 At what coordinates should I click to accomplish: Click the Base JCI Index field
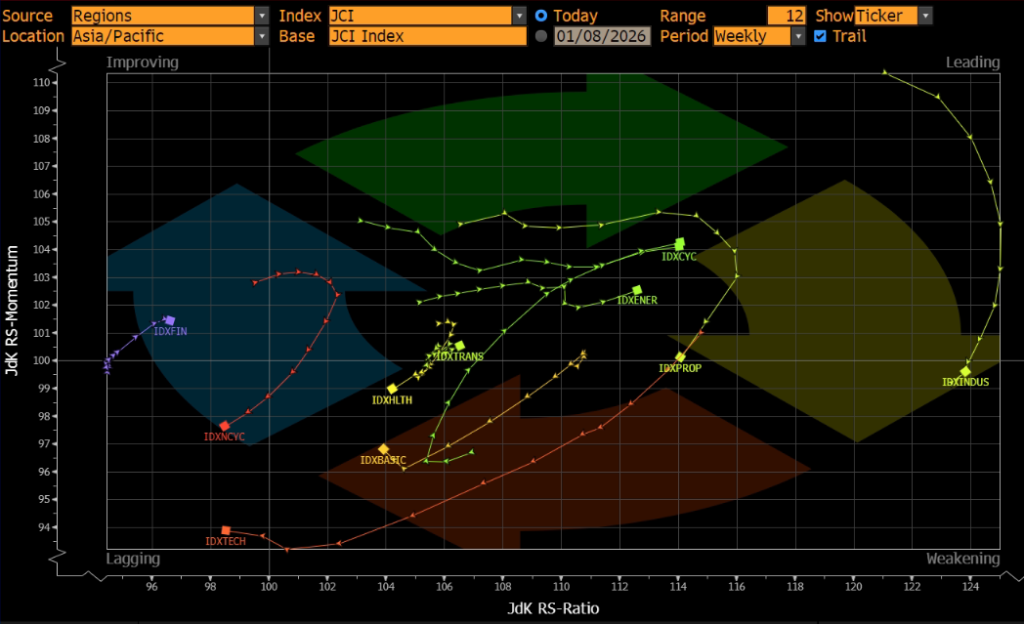(x=427, y=36)
